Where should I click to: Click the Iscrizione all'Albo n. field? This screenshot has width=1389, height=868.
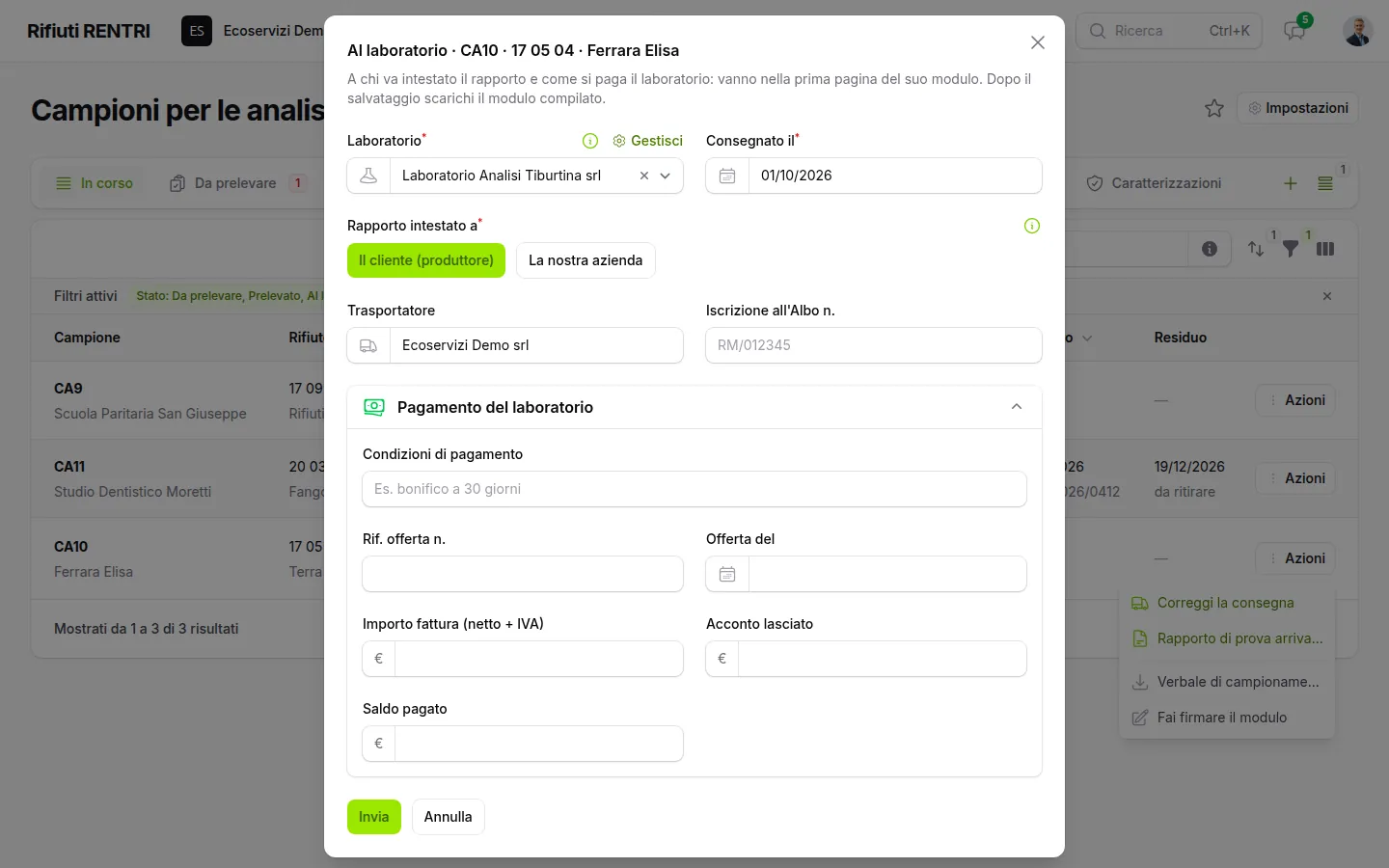coord(874,345)
